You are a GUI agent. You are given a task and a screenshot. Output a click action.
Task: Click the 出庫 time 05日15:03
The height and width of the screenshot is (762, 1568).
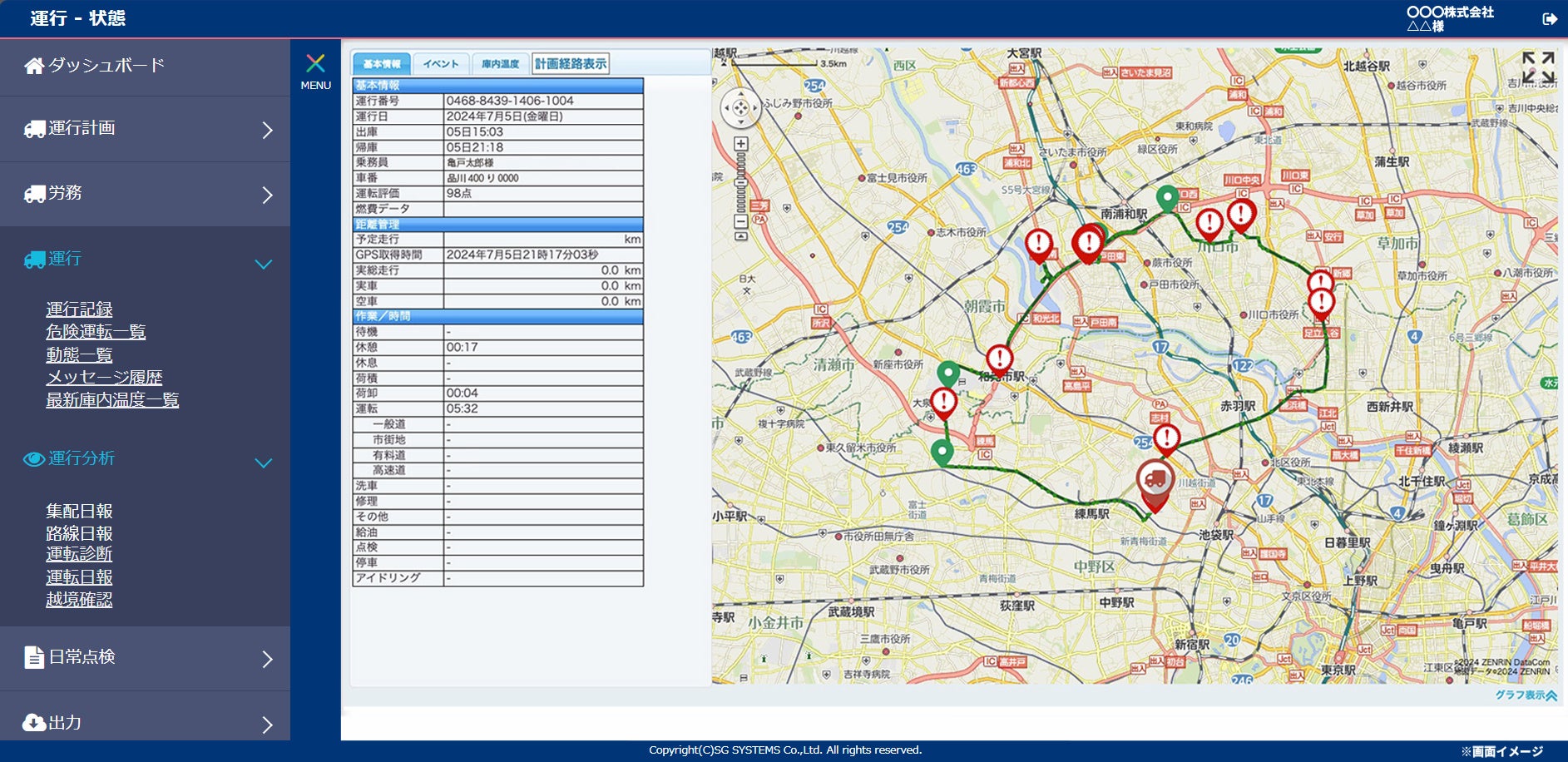click(474, 131)
